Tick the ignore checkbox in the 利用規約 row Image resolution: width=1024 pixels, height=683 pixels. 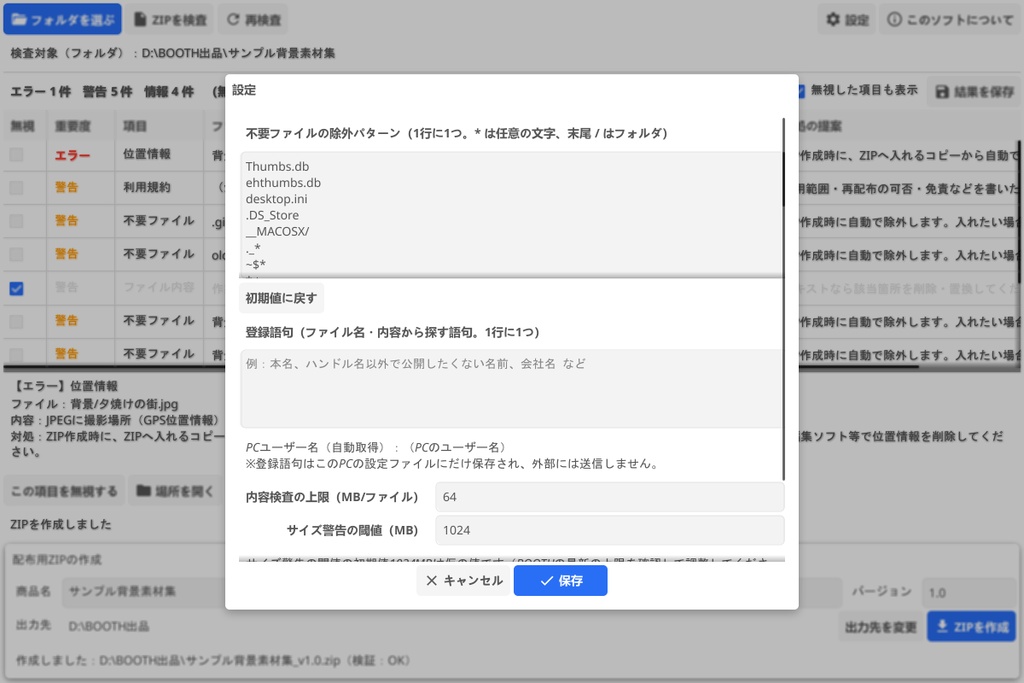coord(16,187)
